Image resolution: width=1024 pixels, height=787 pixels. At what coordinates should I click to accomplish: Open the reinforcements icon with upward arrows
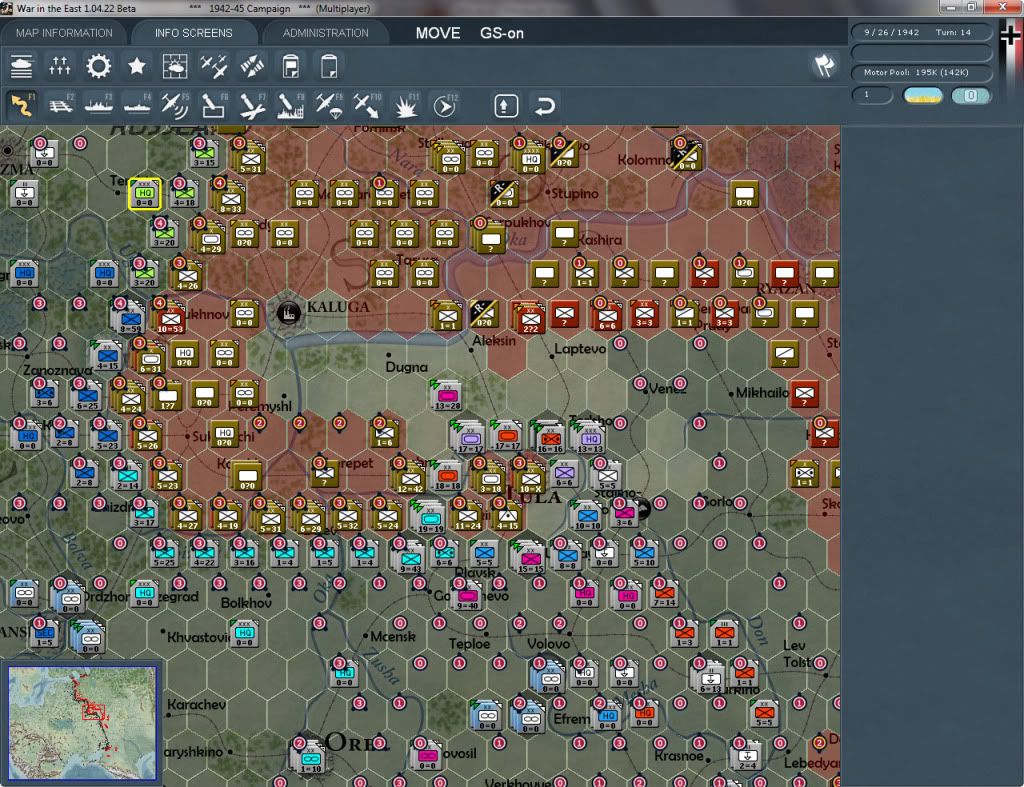click(59, 66)
